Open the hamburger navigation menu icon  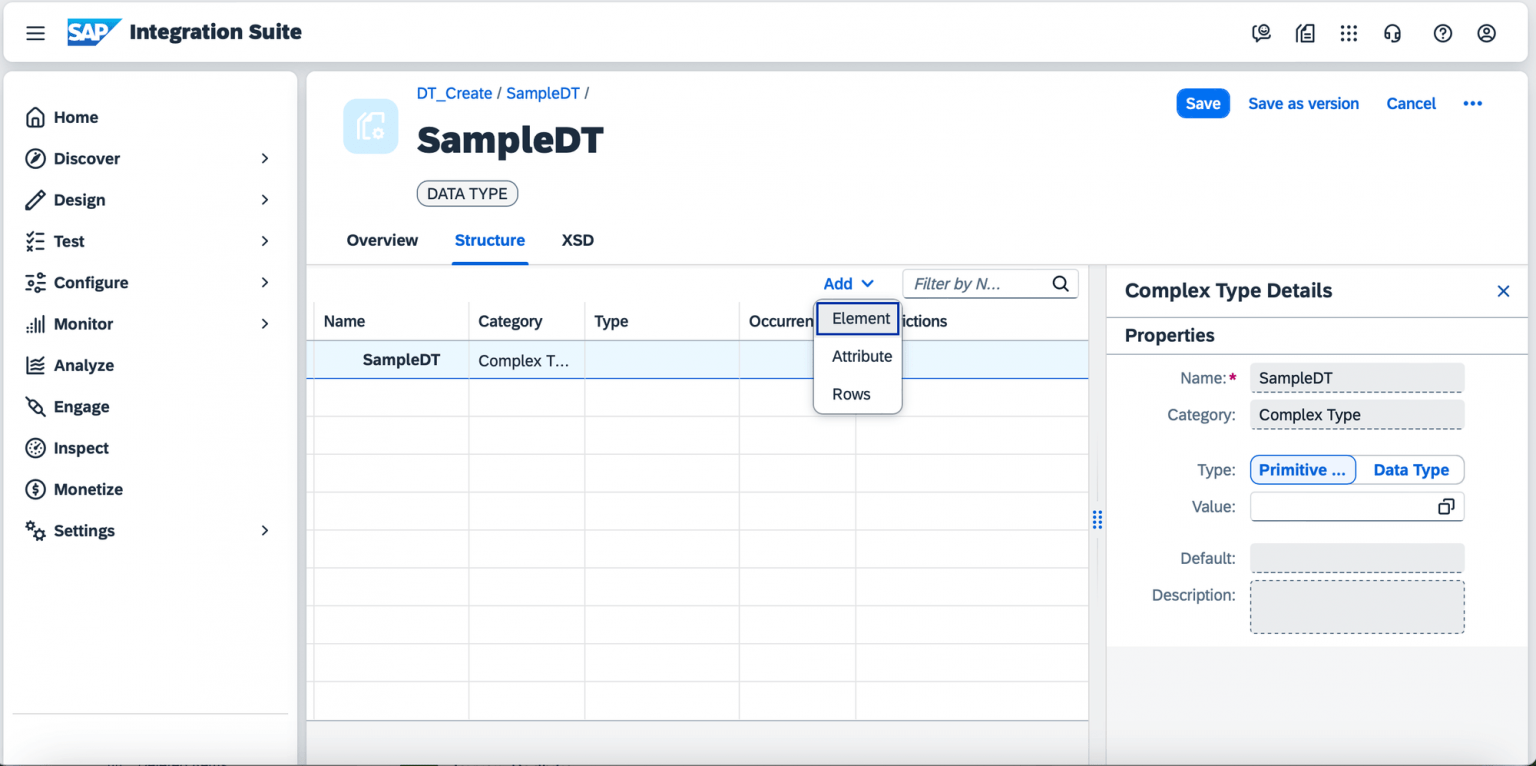click(35, 32)
